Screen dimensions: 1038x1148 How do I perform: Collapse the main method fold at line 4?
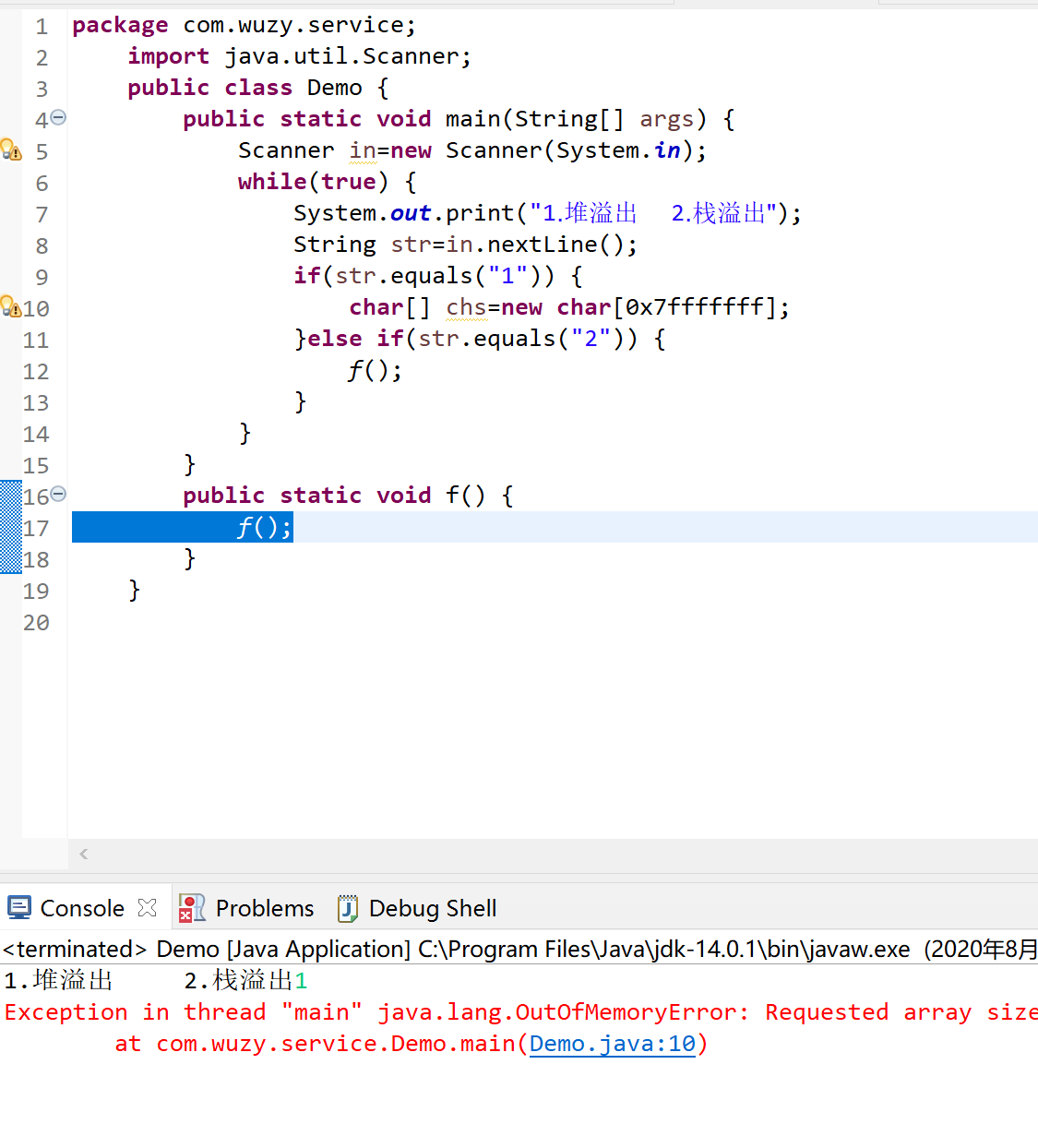pyautogui.click(x=58, y=117)
